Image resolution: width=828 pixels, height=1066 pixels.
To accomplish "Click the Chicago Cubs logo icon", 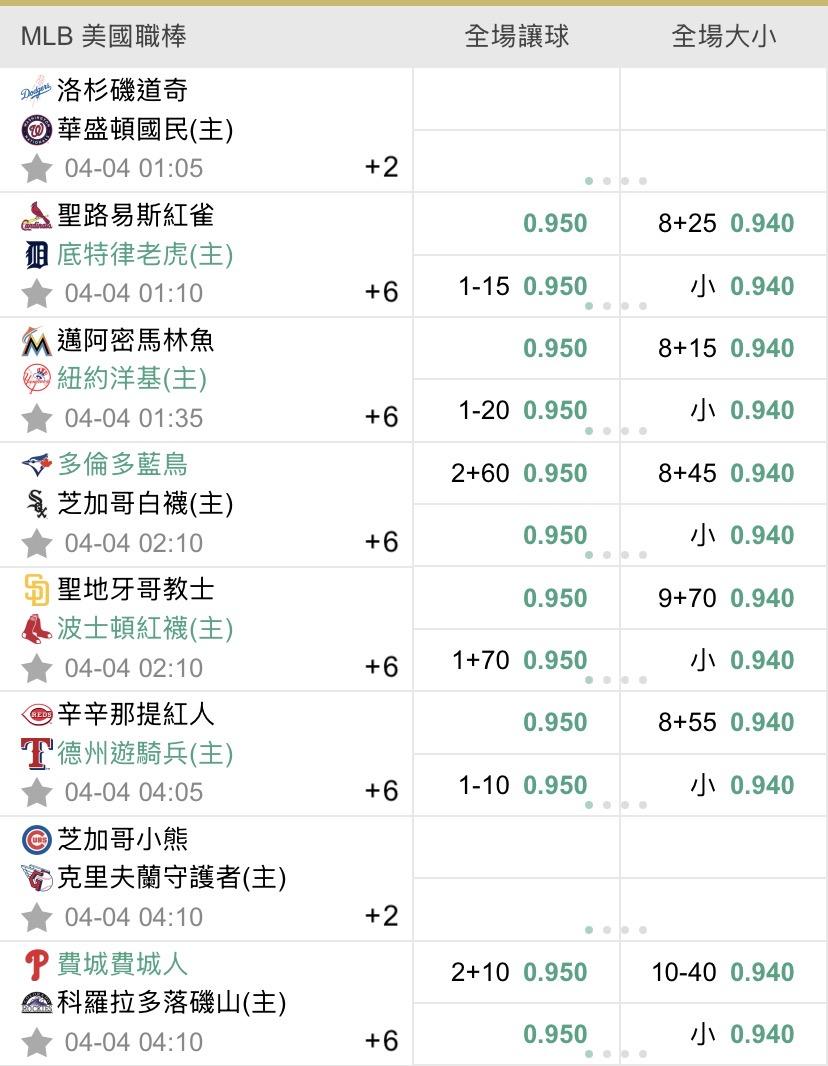I will (36, 840).
